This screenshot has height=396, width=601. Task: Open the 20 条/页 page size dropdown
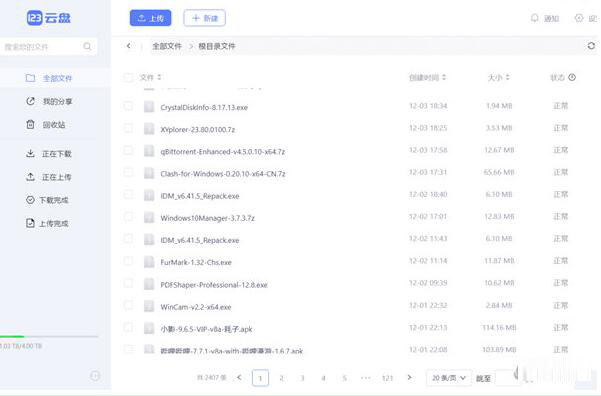[448, 378]
